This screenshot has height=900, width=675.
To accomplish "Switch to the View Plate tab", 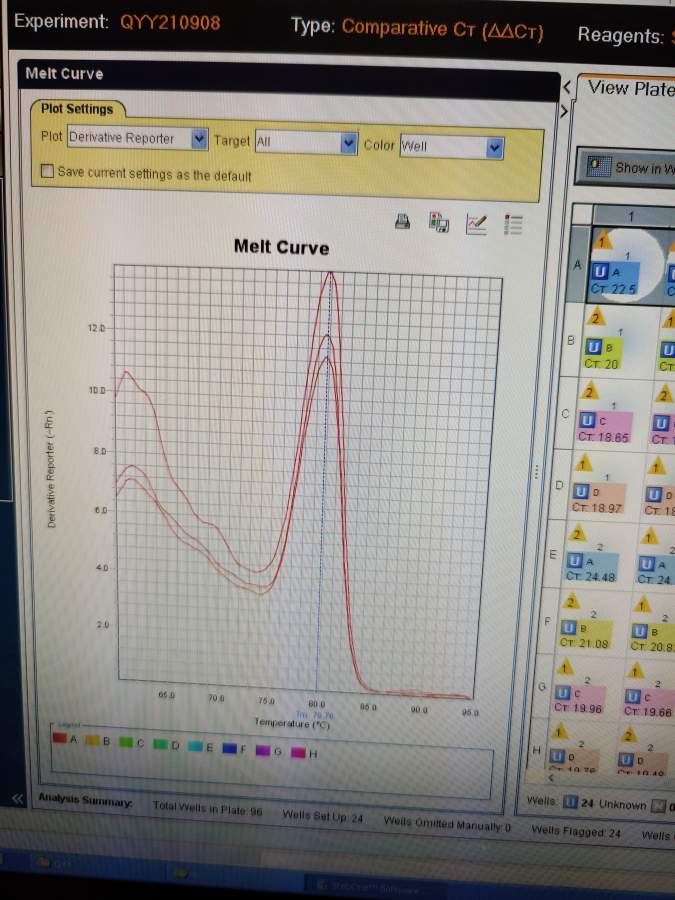I will point(630,88).
